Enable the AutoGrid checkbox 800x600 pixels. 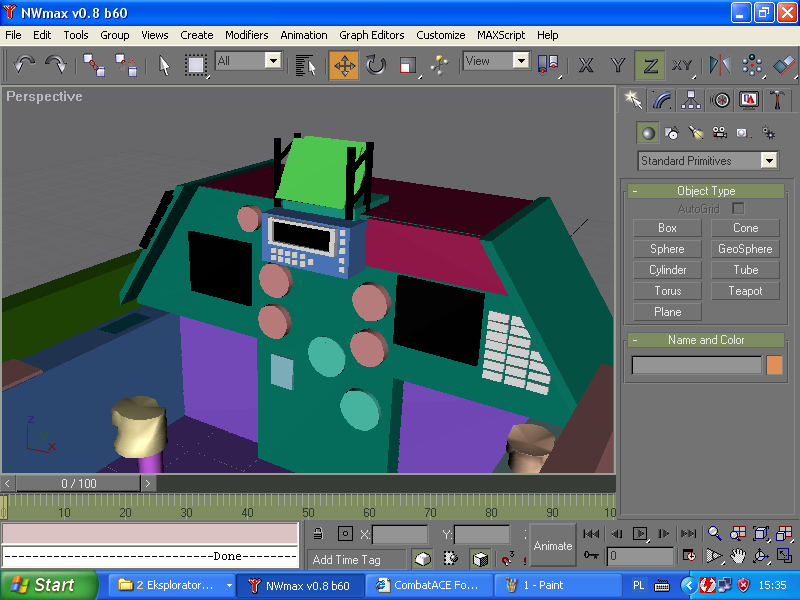[x=738, y=208]
